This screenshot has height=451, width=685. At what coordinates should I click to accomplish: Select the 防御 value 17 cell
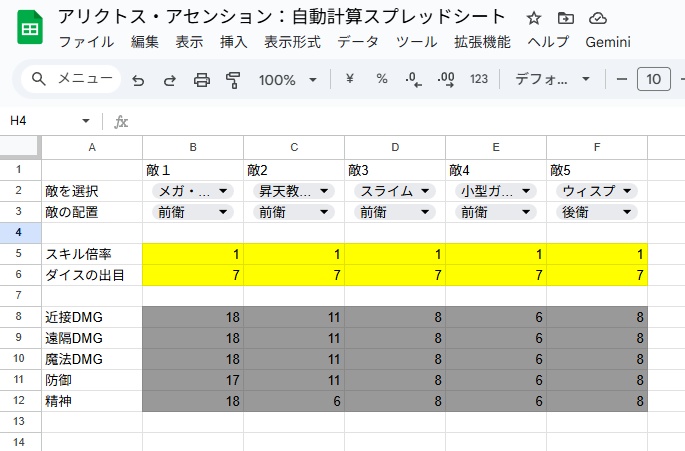pos(193,380)
